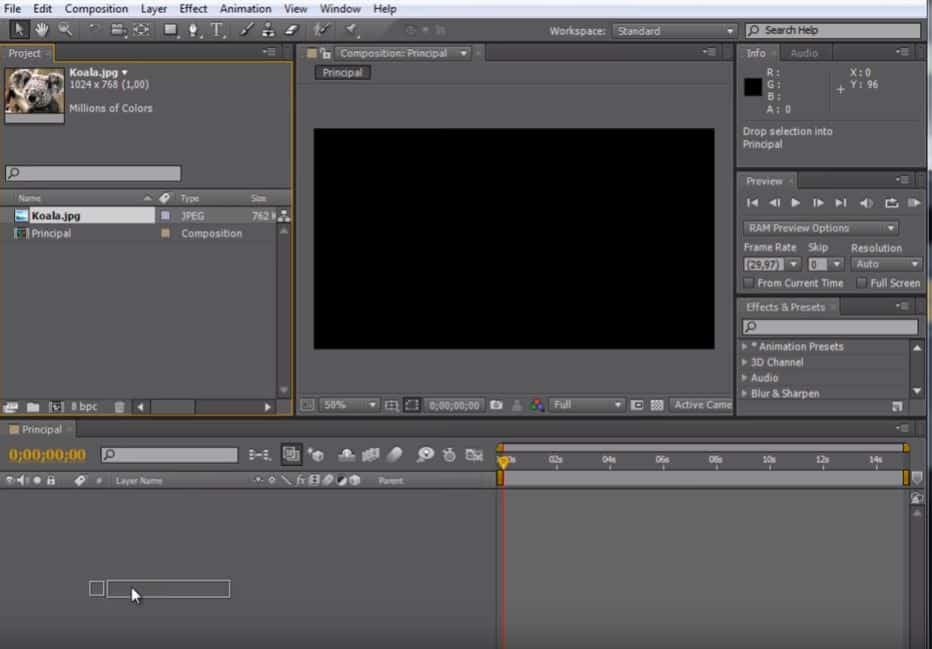Open the Composition: Principal viewer dropdown

pos(403,53)
